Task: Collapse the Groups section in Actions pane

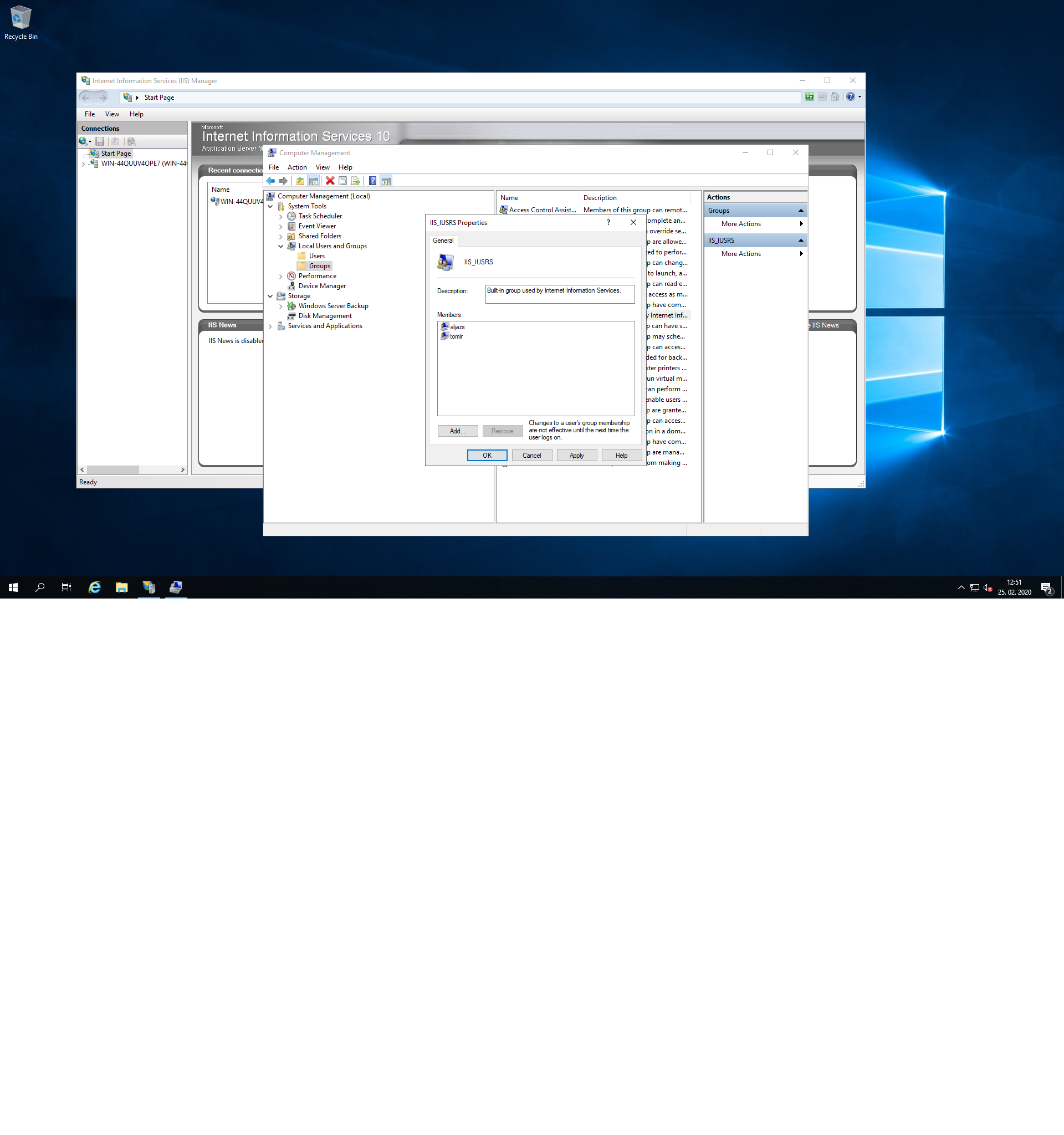Action: pos(800,211)
